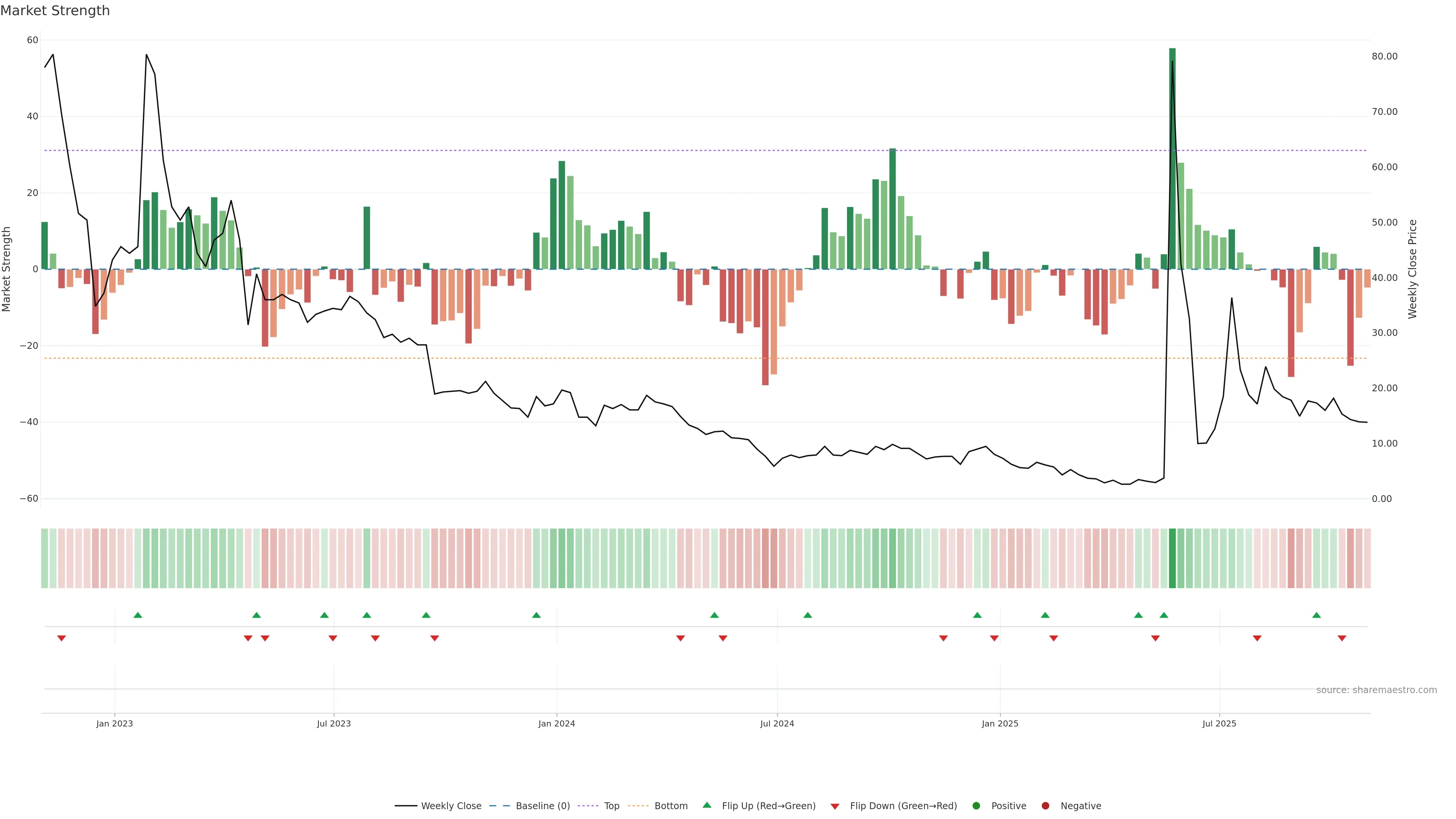1456x819 pixels.
Task: Click the Jul 2025 x-axis label
Action: 1219,723
